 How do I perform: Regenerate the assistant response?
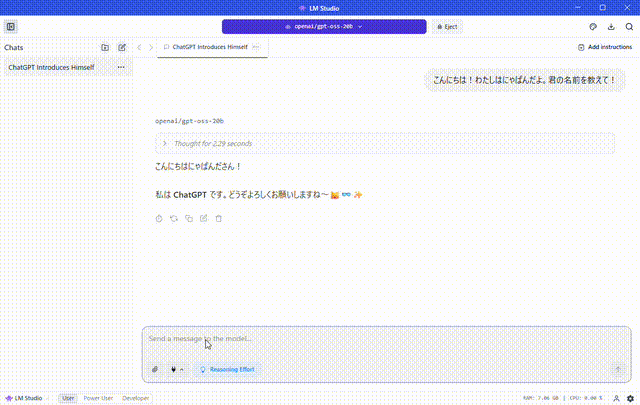tap(174, 218)
